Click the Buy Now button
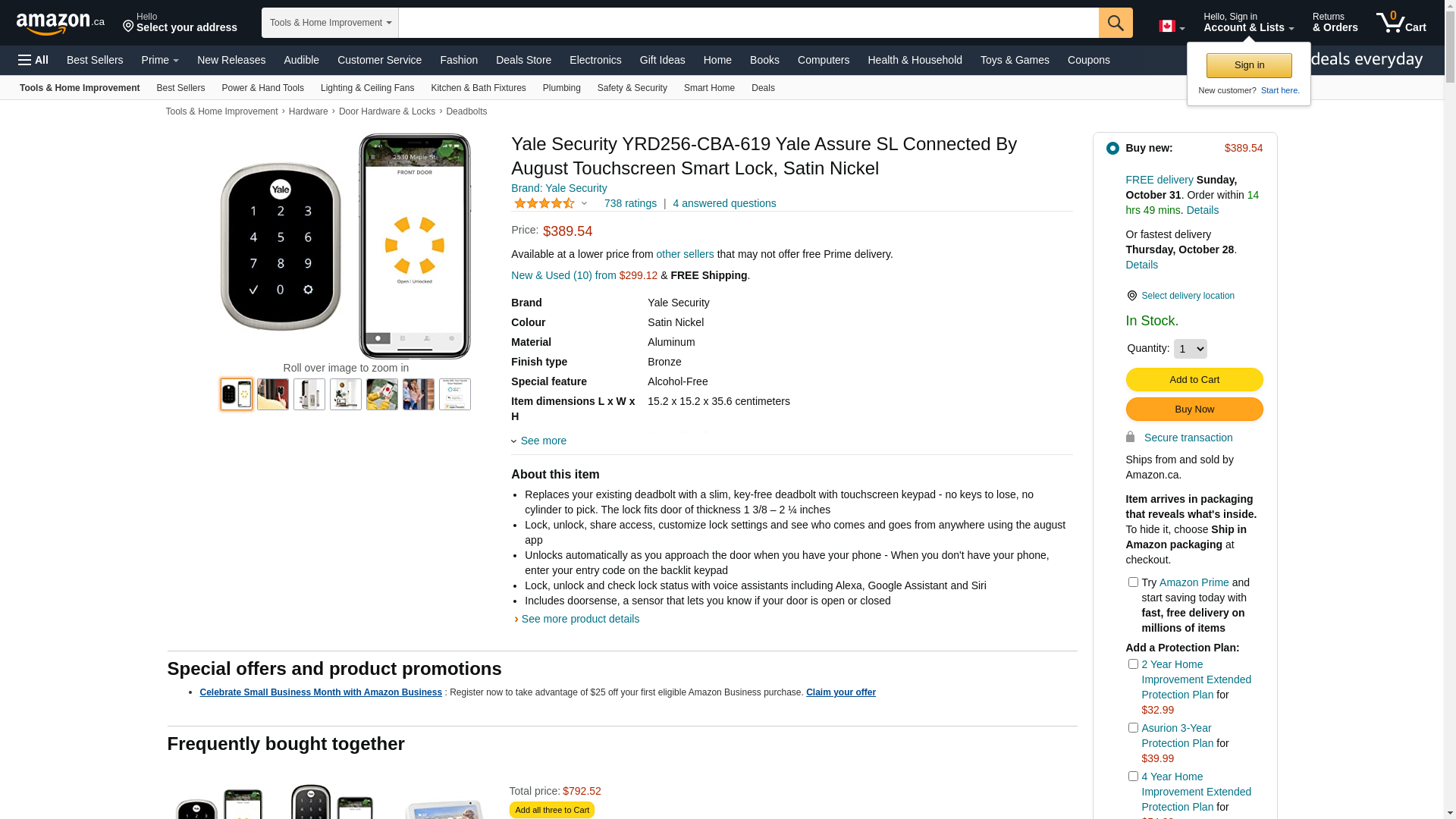1456x819 pixels. (x=1194, y=409)
